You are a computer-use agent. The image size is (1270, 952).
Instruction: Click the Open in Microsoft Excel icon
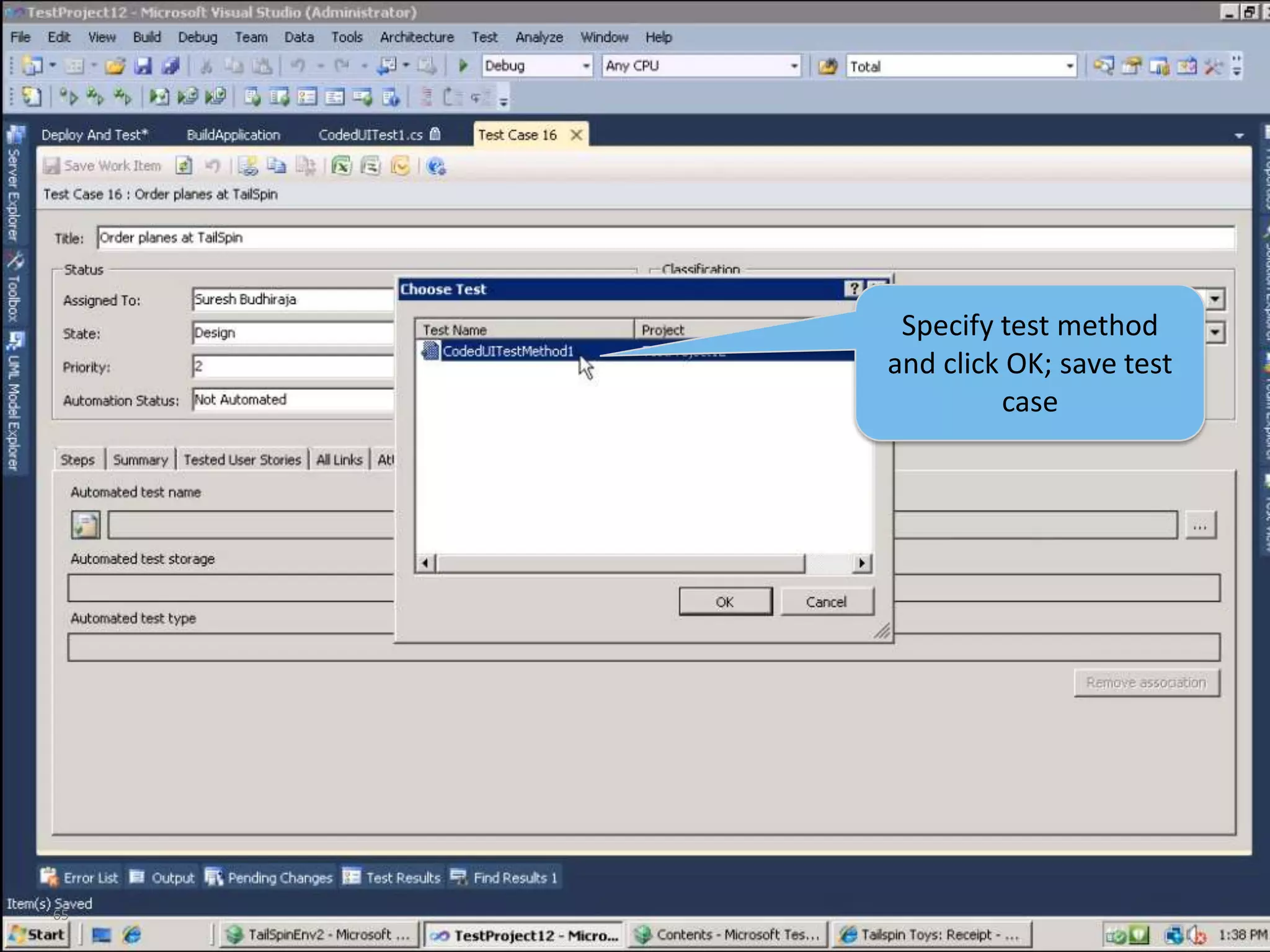341,166
